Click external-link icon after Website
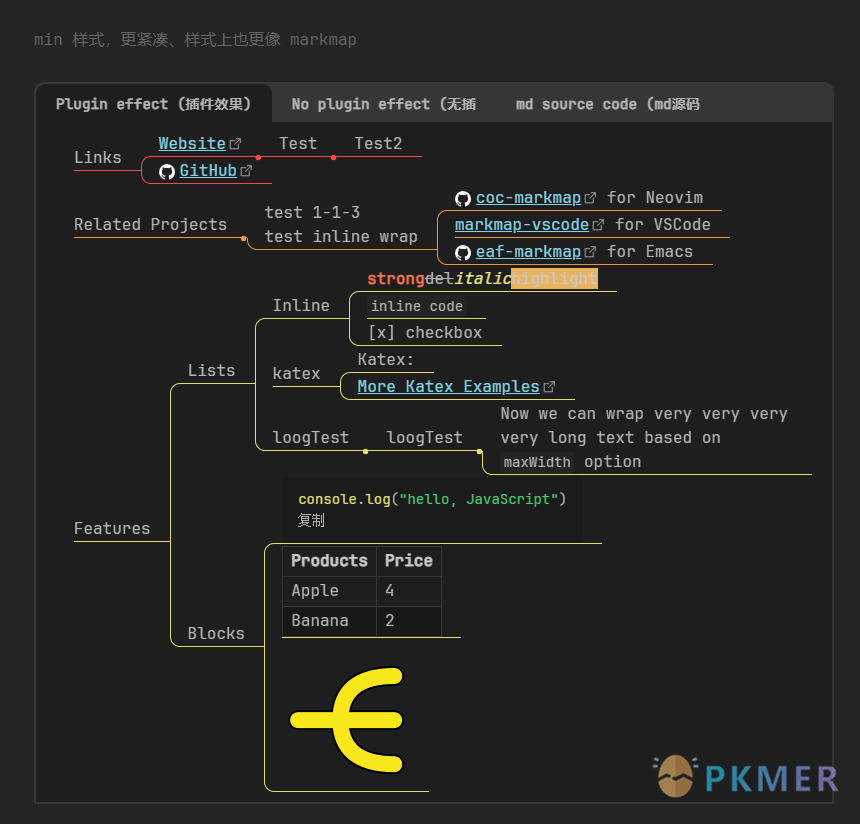This screenshot has width=860, height=824. (x=235, y=144)
